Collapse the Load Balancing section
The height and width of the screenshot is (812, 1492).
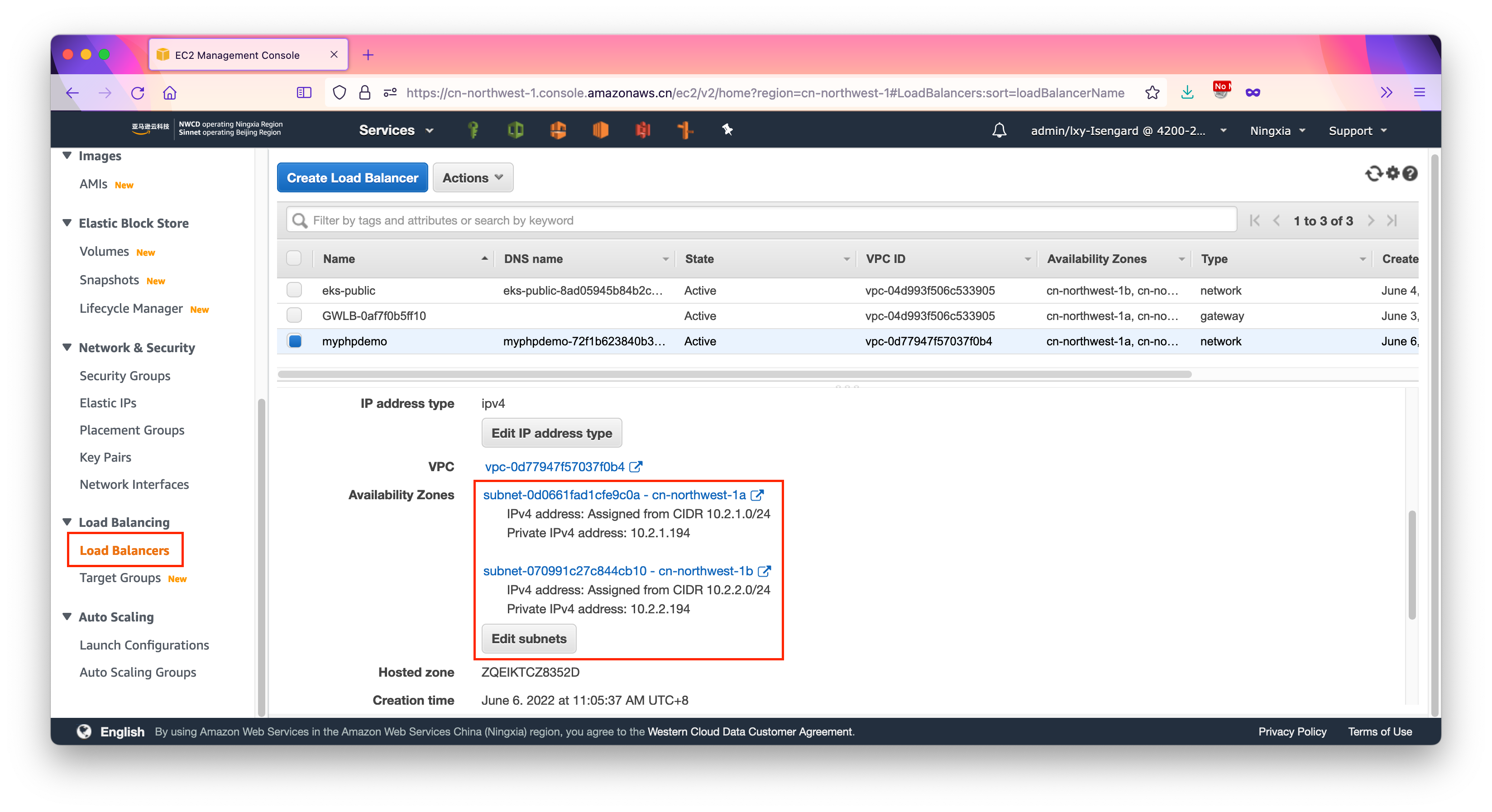[67, 522]
